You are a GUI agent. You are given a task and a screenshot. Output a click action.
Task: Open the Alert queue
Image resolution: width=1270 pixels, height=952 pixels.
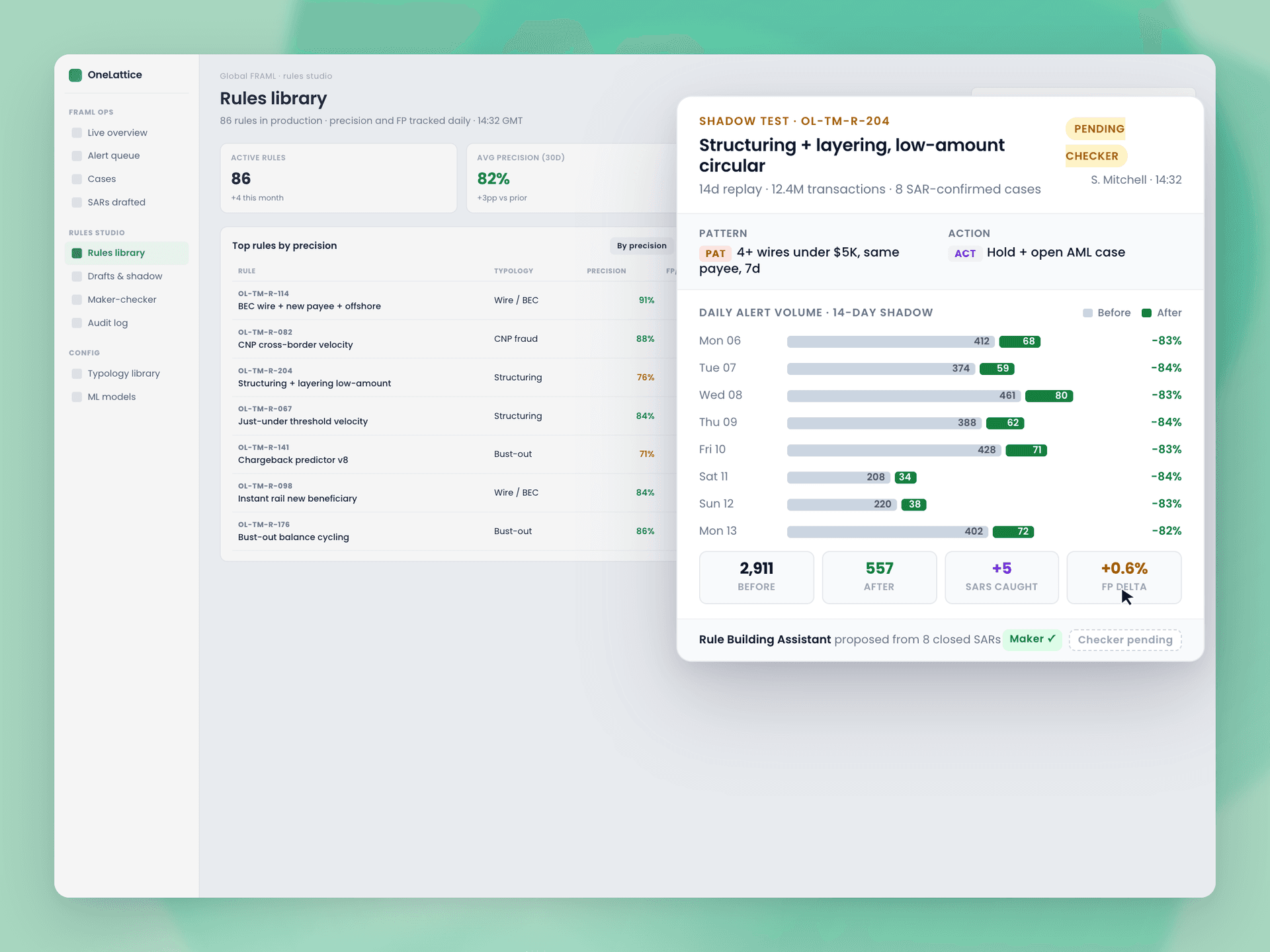pyautogui.click(x=127, y=156)
